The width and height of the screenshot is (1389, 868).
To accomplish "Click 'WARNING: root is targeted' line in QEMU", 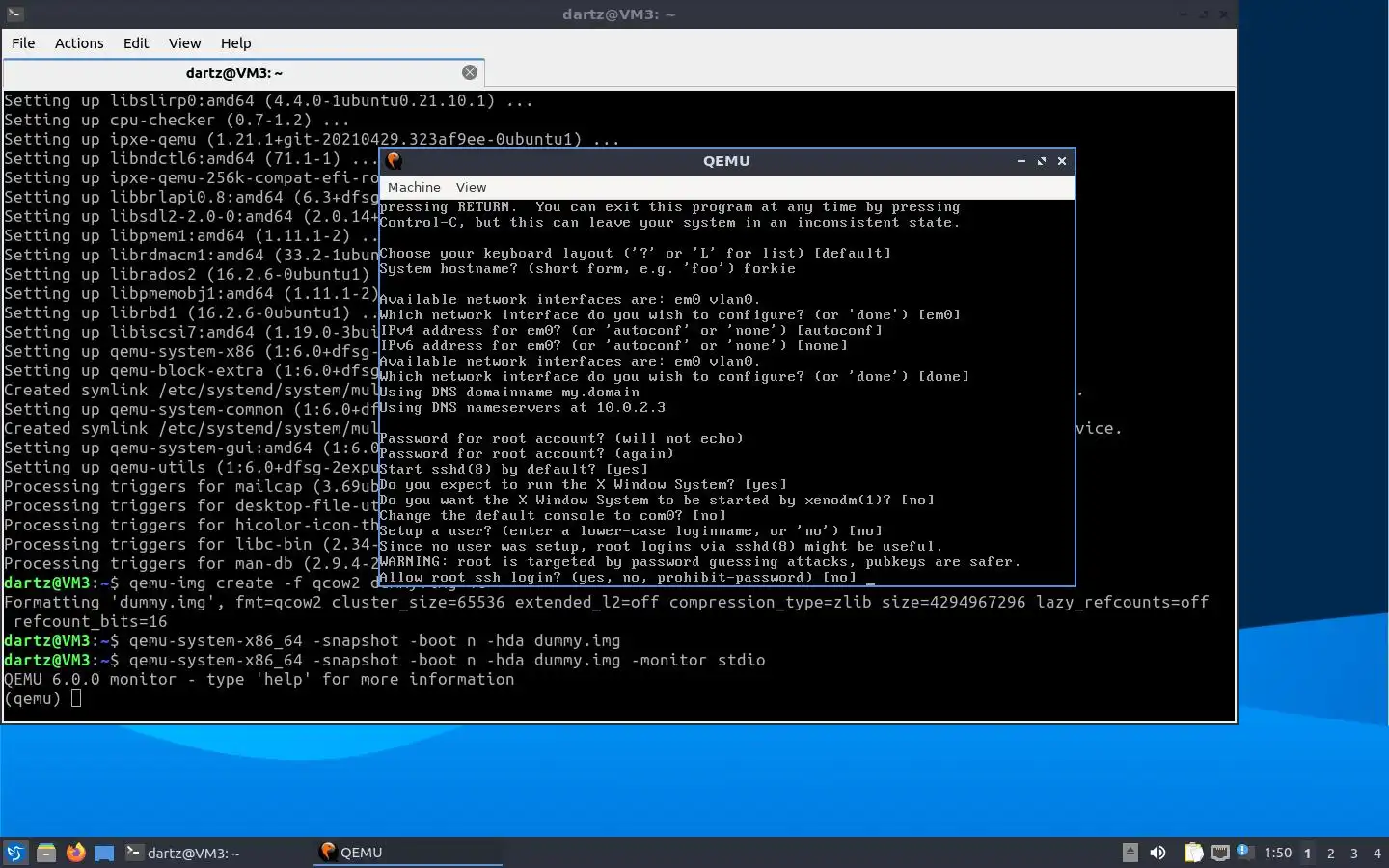I will (699, 561).
